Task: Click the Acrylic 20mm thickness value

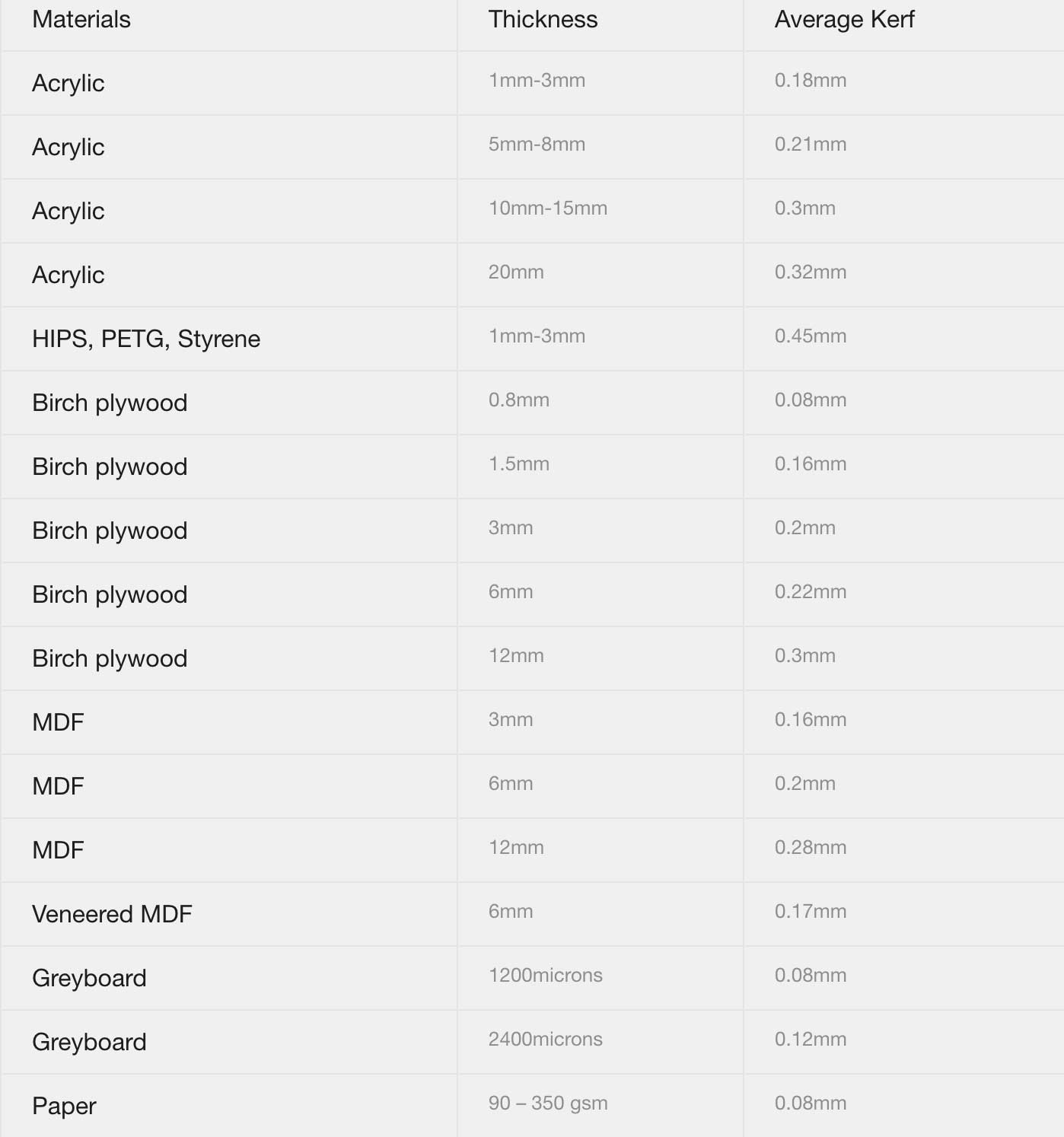Action: pyautogui.click(x=516, y=272)
